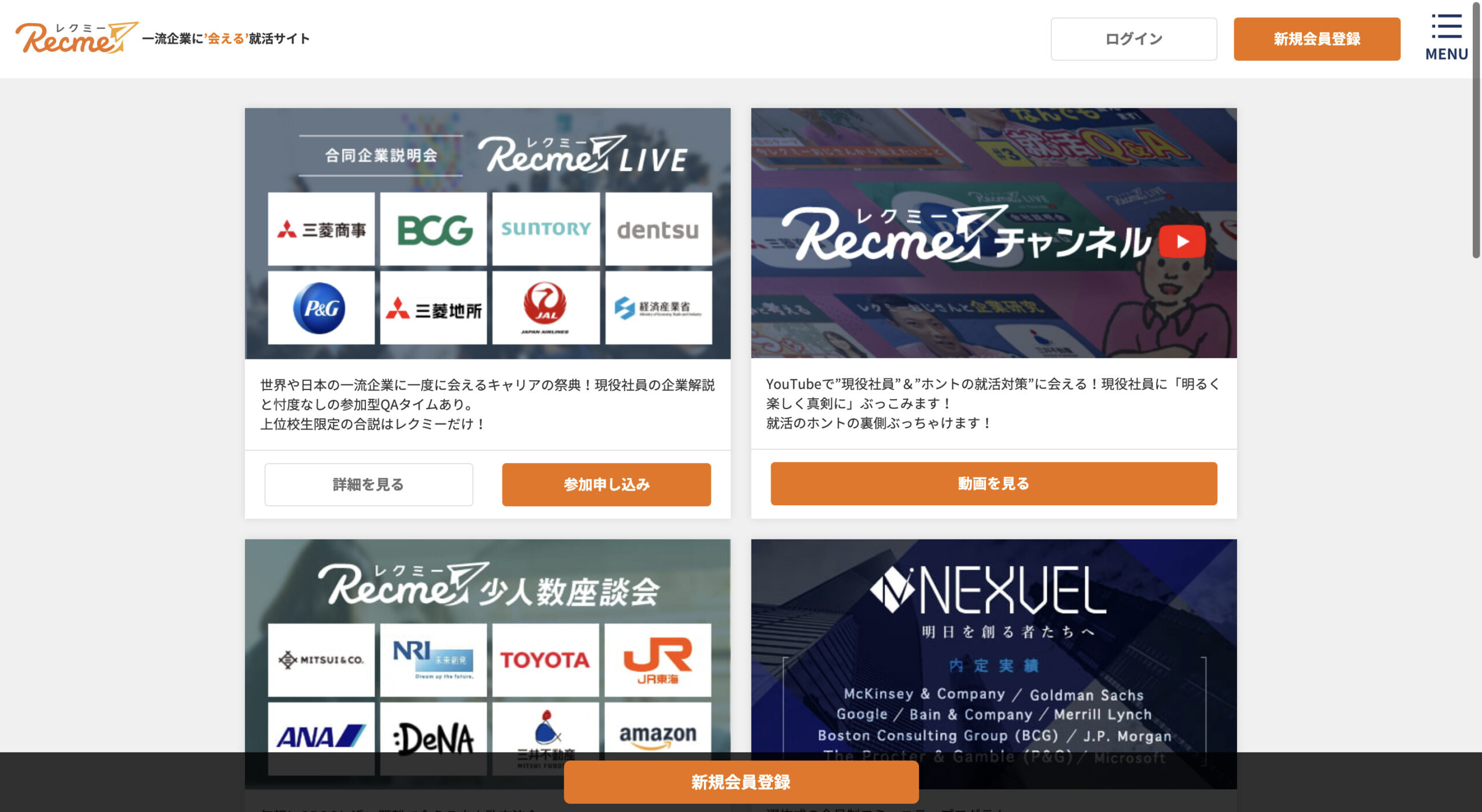1482x812 pixels.
Task: Click the bottom bar 新規会員登録 button
Action: (741, 782)
